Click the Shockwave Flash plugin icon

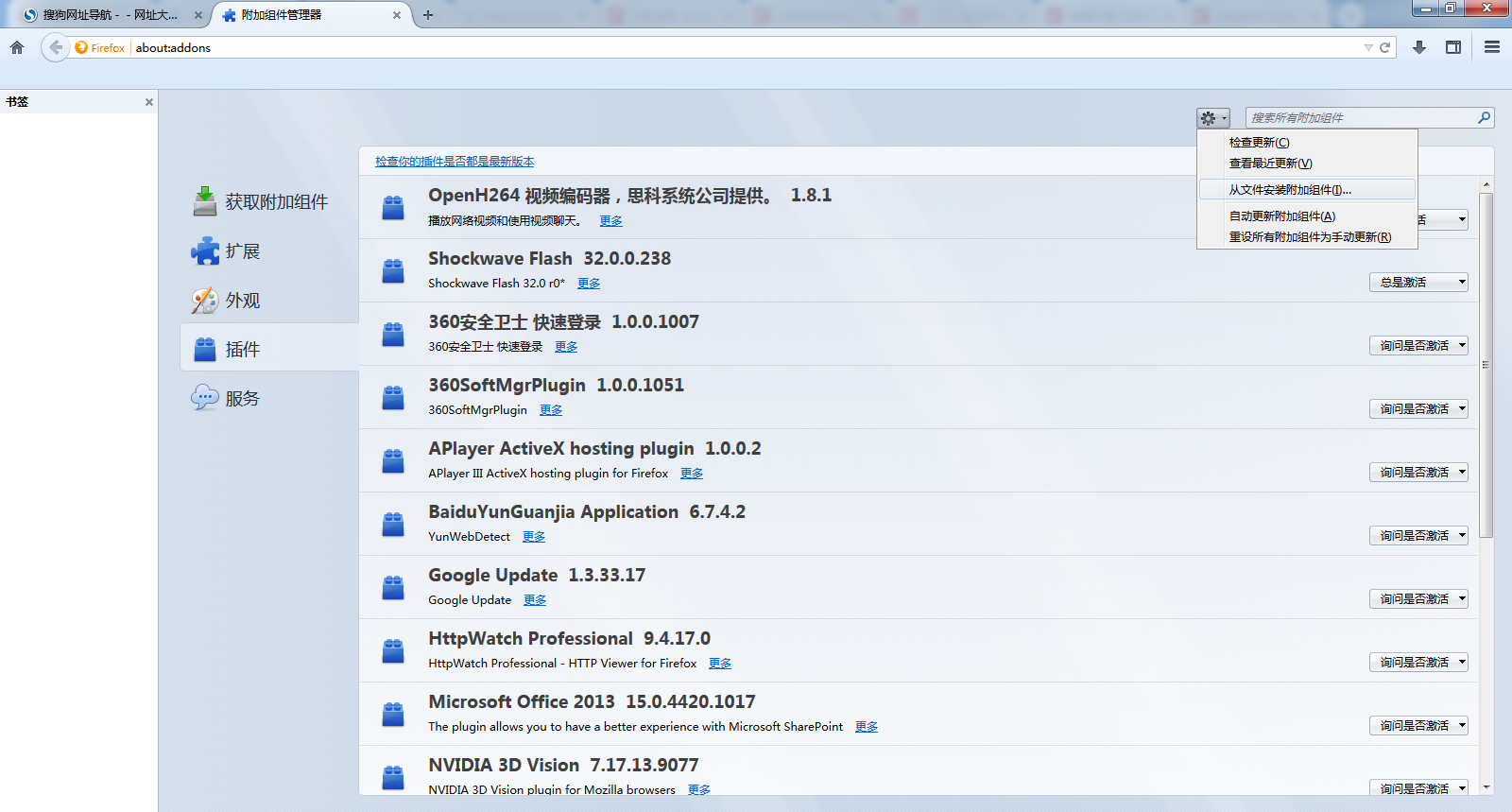pos(393,270)
